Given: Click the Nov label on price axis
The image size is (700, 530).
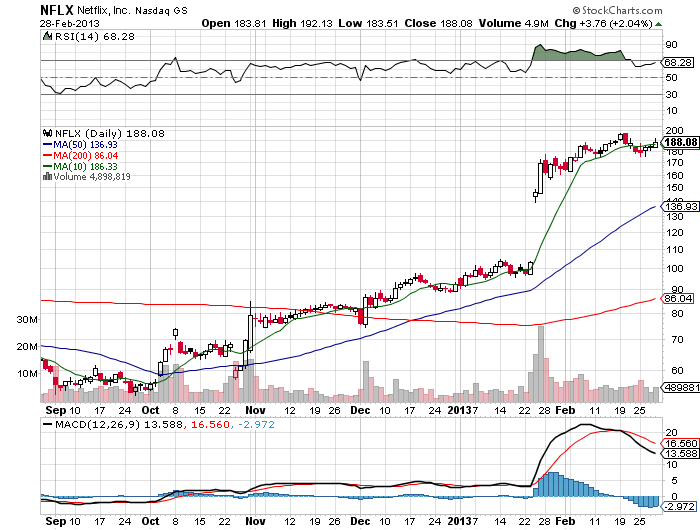Looking at the screenshot, I should click(x=255, y=410).
